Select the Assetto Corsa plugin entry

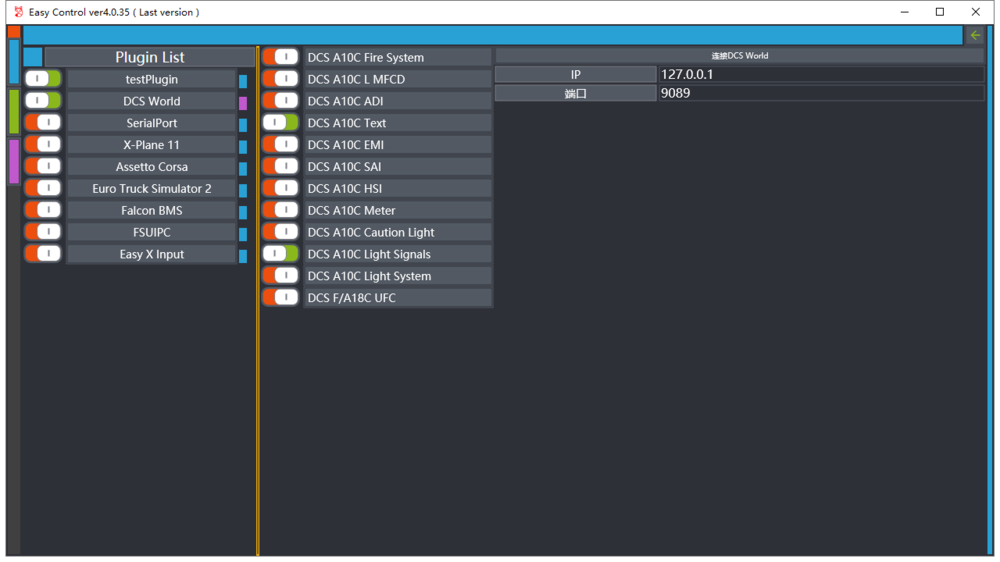(x=152, y=166)
